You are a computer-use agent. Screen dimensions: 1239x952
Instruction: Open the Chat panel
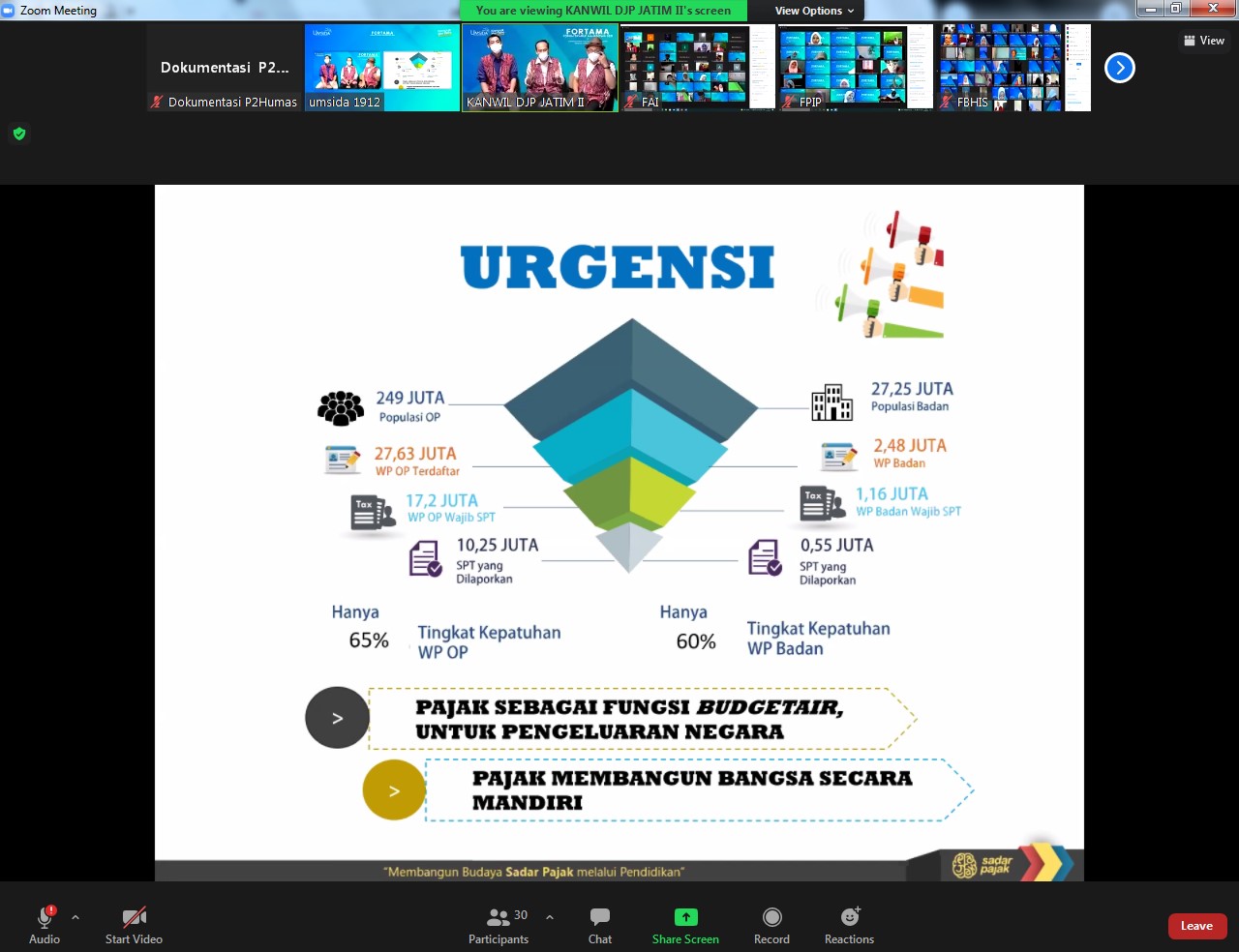pos(600,917)
